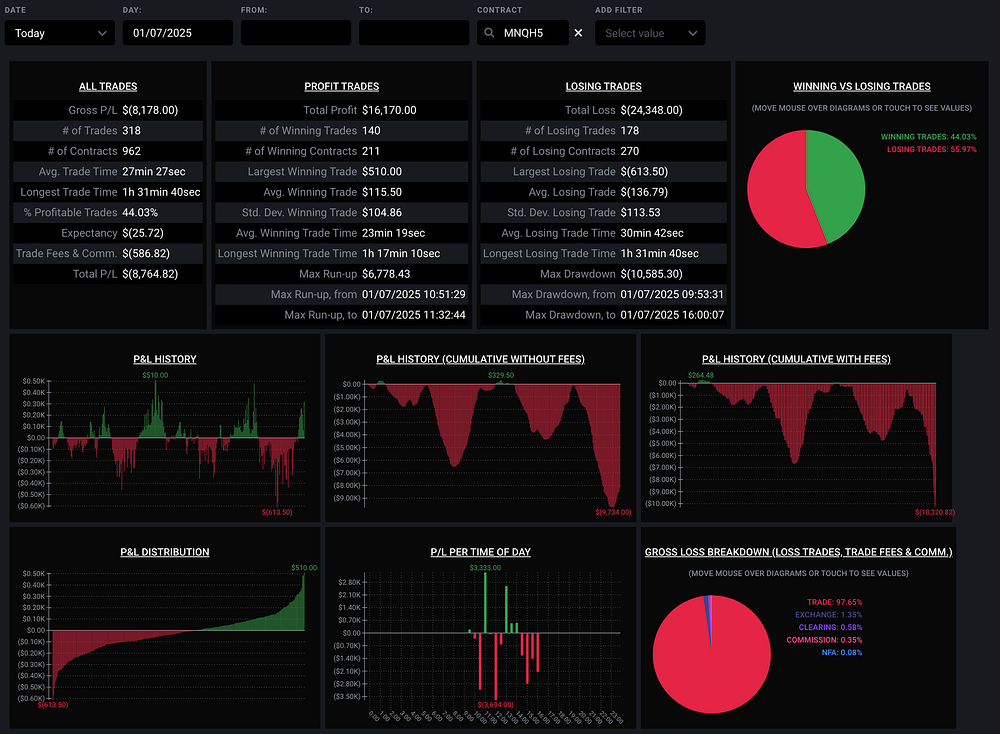Screen dimensions: 1000x734
Task: Click the NFA: 0.08% legend entry
Action: tap(842, 652)
